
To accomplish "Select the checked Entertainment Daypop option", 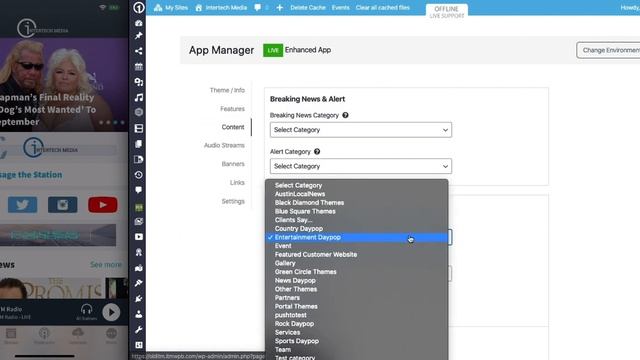I will pyautogui.click(x=357, y=237).
